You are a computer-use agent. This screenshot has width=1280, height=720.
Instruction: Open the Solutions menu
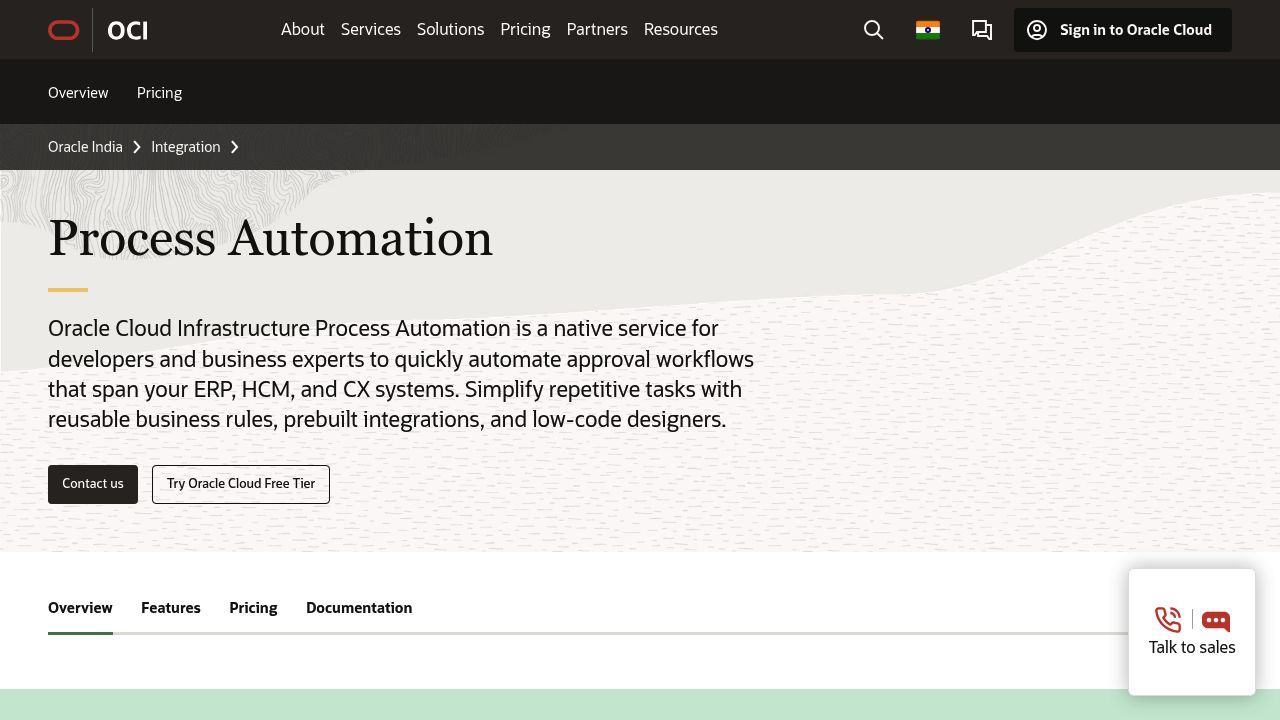click(x=450, y=29)
